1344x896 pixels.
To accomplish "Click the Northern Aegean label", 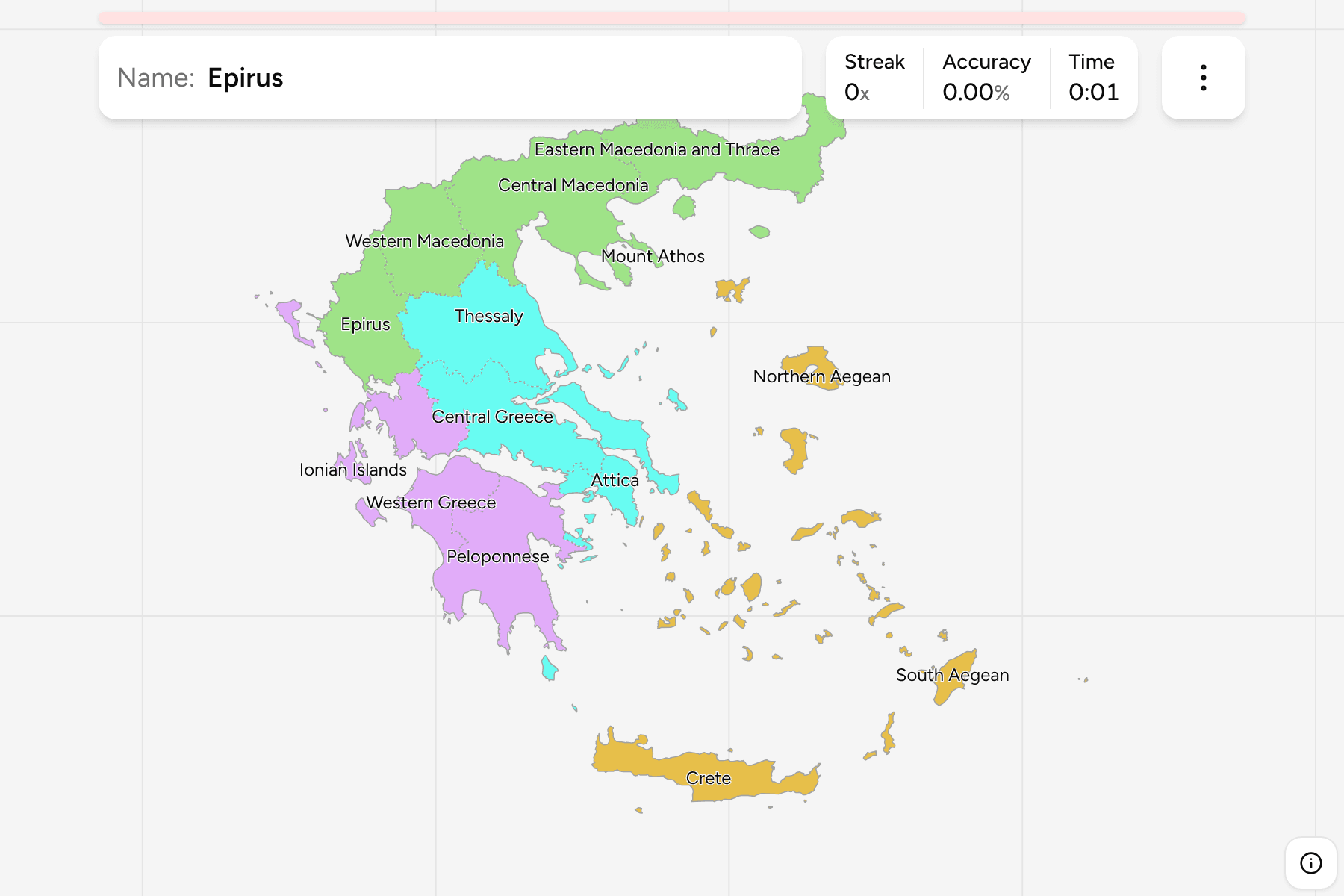I will [821, 376].
